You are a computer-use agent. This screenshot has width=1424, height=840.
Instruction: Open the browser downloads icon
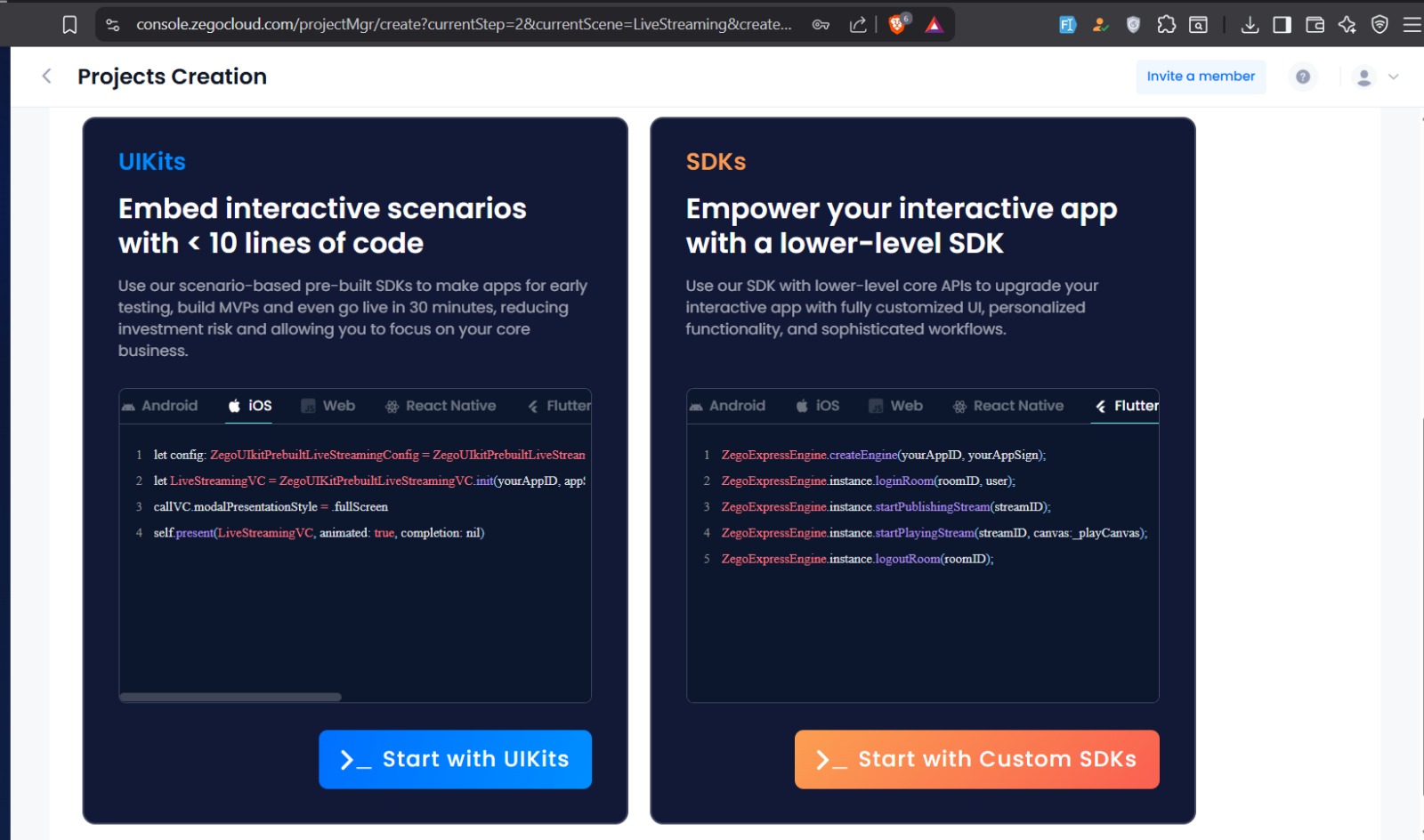pos(1250,25)
